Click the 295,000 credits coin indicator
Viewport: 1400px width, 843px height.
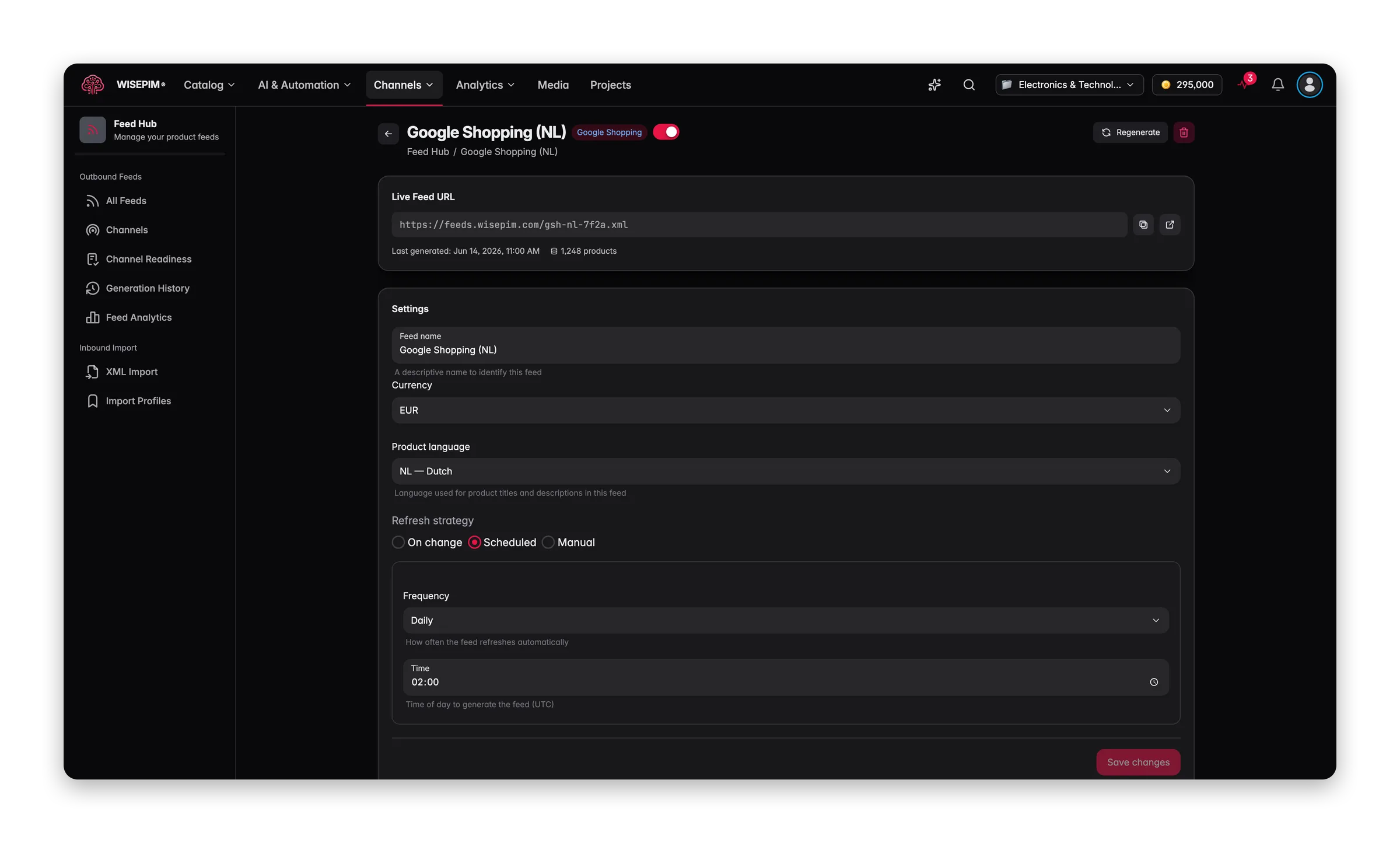pos(1187,85)
